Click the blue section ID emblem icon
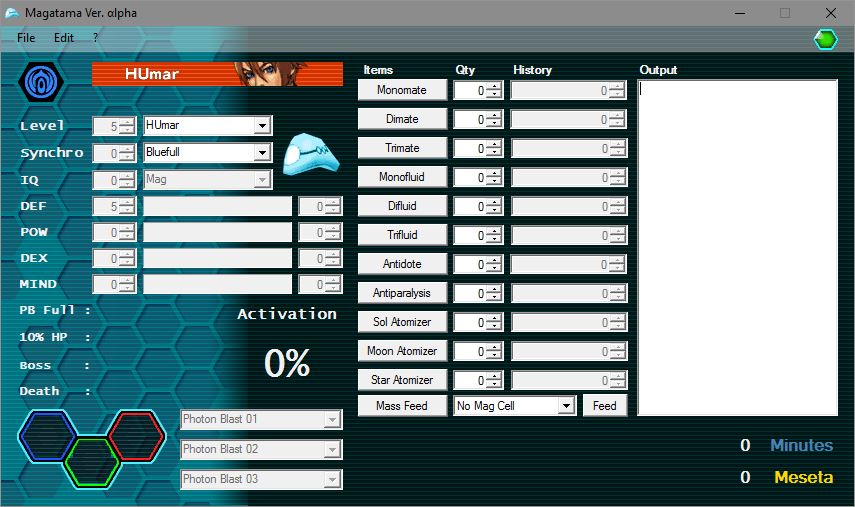Screen dimensions: 855x507 pos(41,82)
